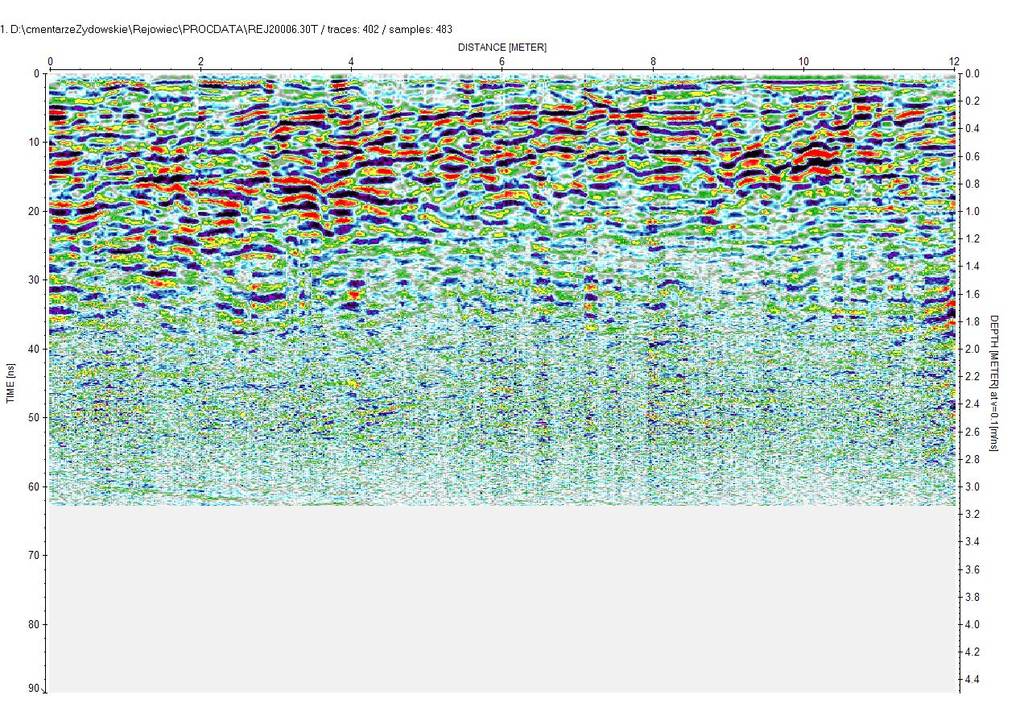Viewport: 1024px width, 712px height.
Task: Click the DISTANCE [METER] axis label
Action: [502, 47]
